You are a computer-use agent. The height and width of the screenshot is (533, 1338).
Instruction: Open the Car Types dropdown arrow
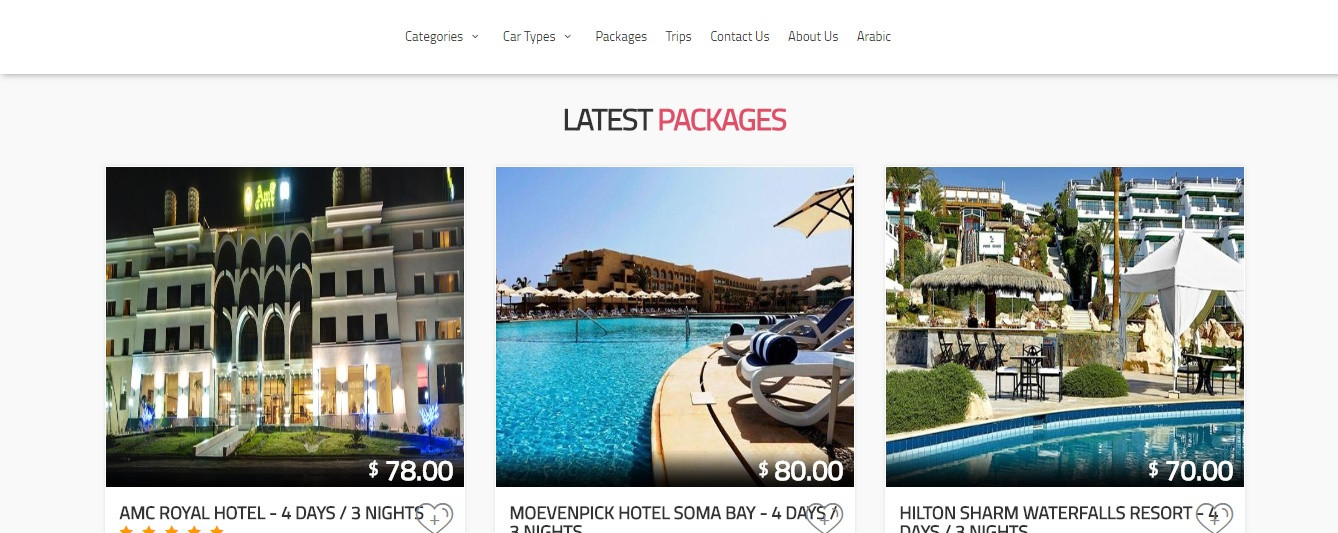[567, 37]
